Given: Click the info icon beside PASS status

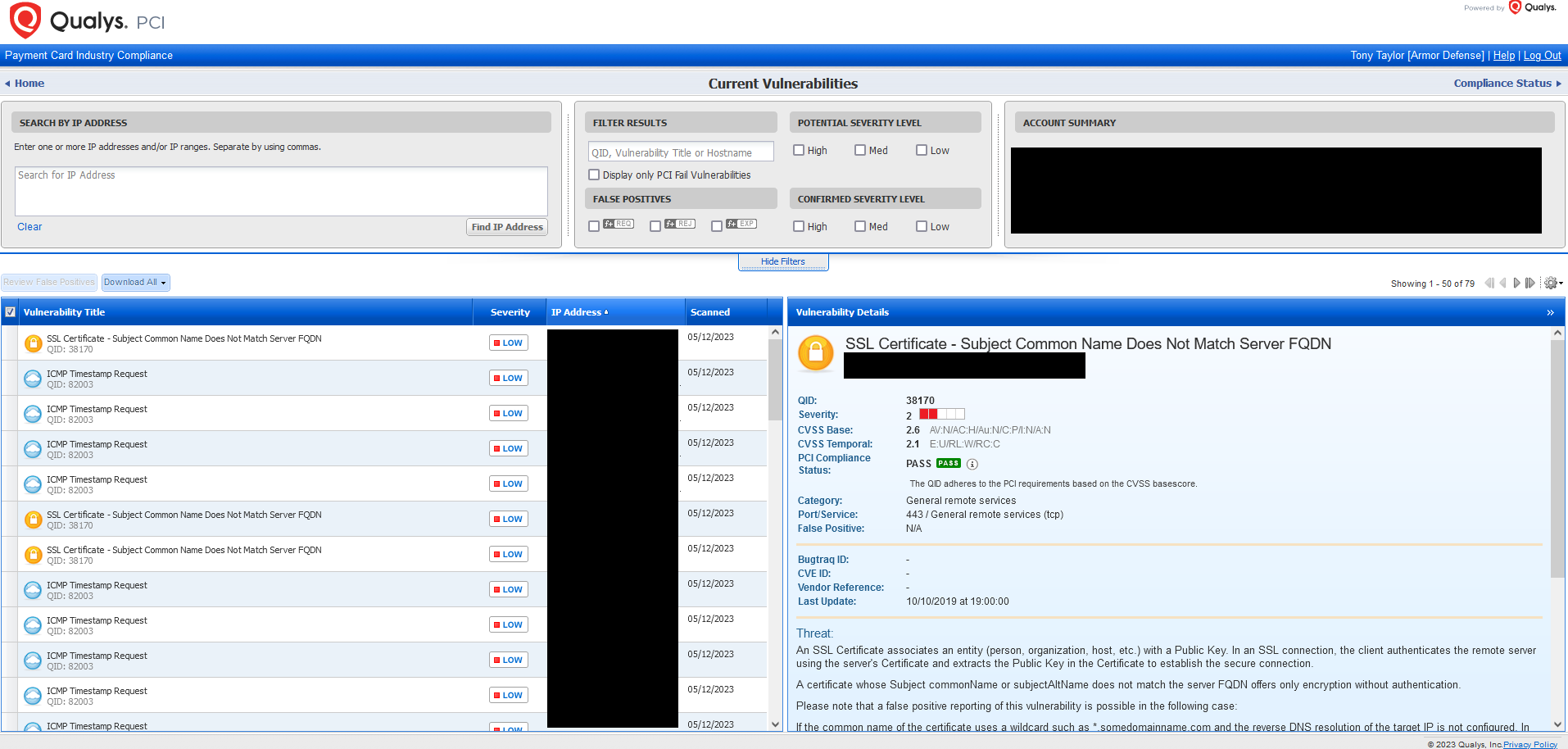Looking at the screenshot, I should tap(972, 464).
